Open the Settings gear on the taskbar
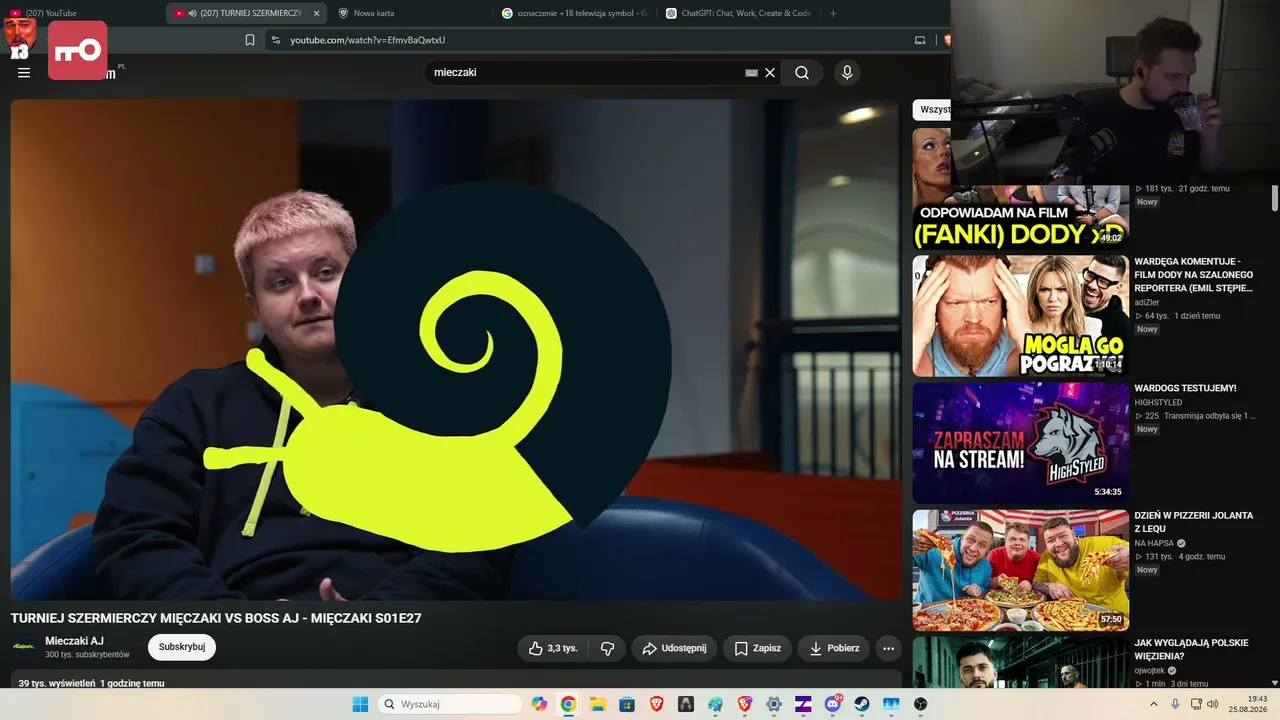This screenshot has height=720, width=1280. click(774, 704)
